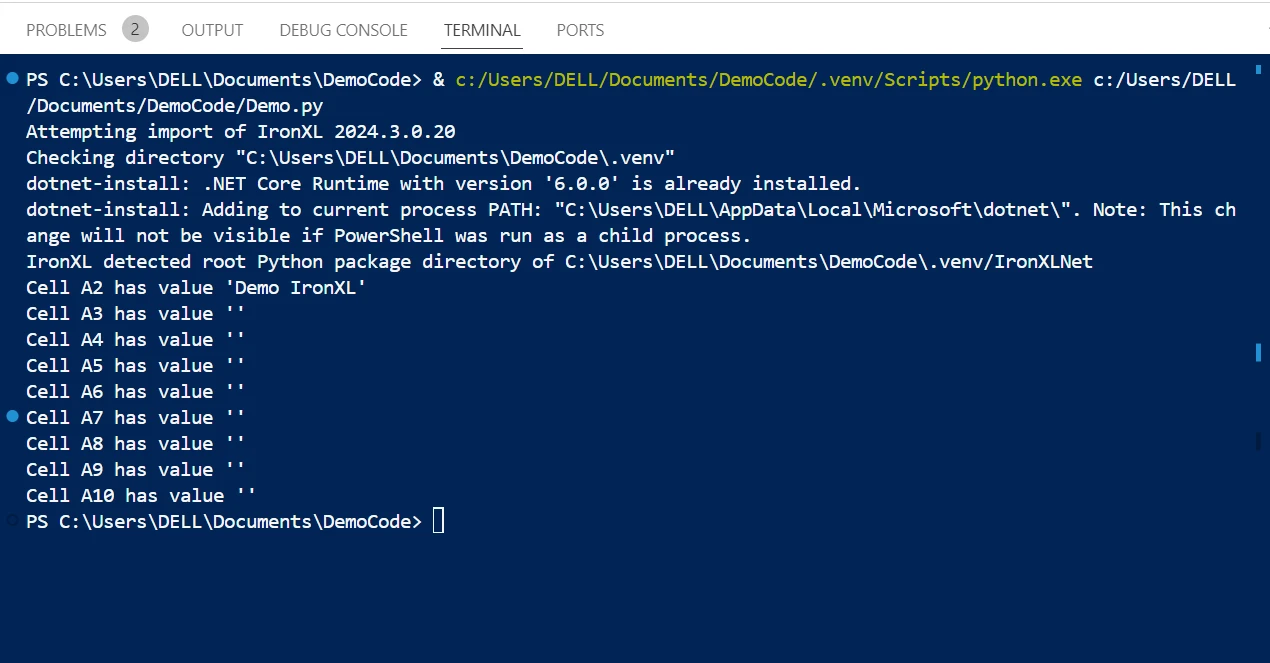Click the .venv/IronXLNet package directory path
Screen dimensions: 1270x663
point(829,261)
